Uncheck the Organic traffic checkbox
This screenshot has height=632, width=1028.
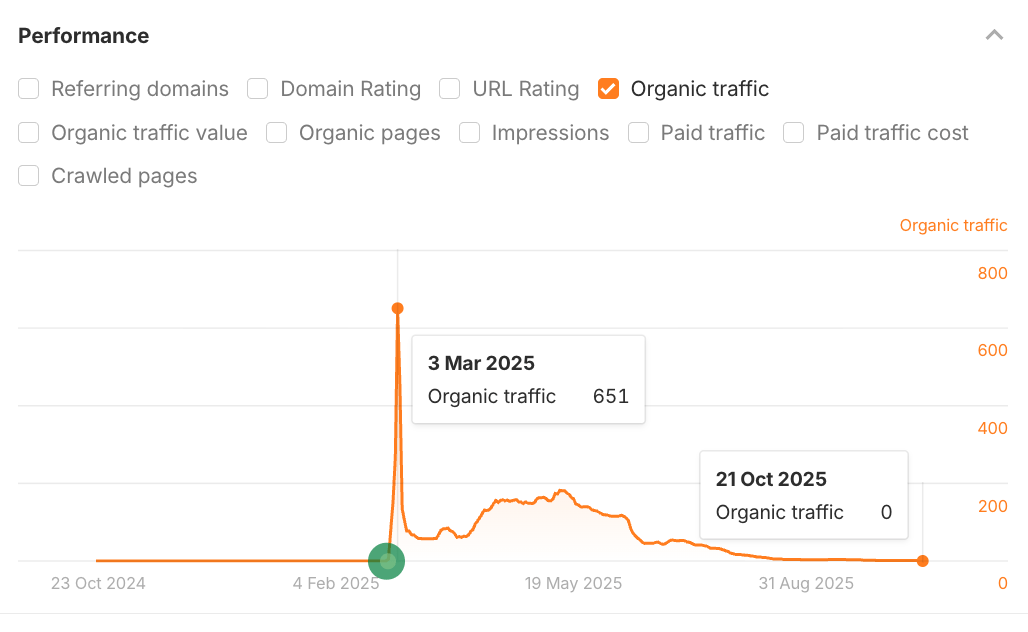coord(608,89)
